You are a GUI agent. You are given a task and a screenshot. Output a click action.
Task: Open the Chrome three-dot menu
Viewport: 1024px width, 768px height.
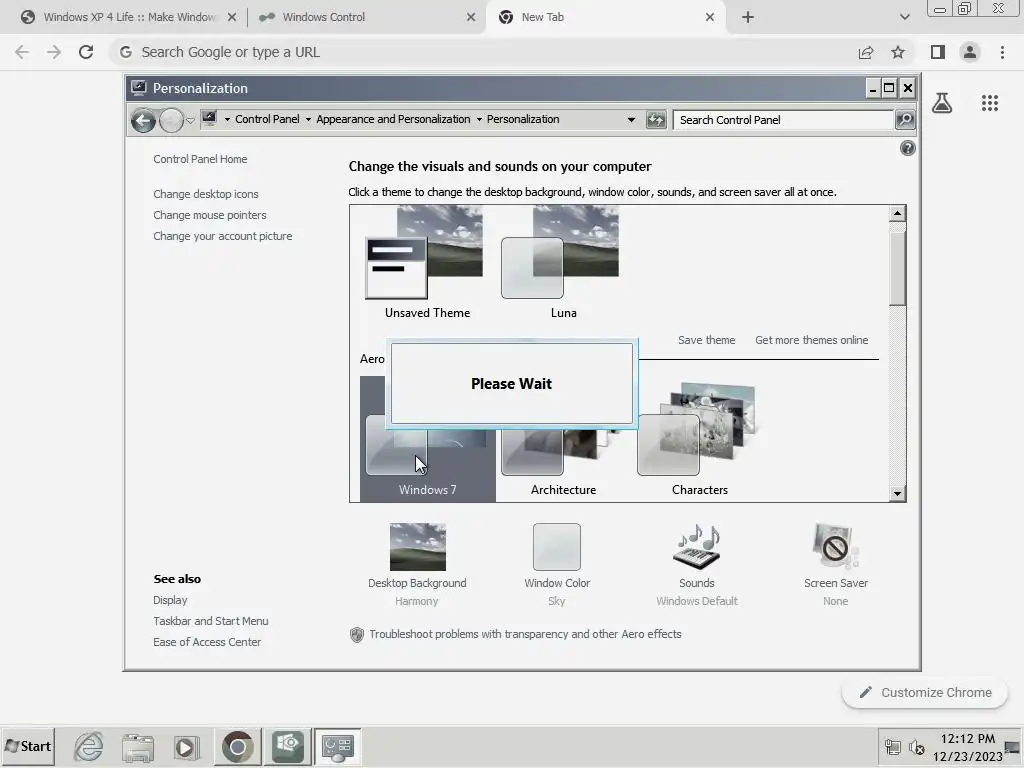point(1002,52)
